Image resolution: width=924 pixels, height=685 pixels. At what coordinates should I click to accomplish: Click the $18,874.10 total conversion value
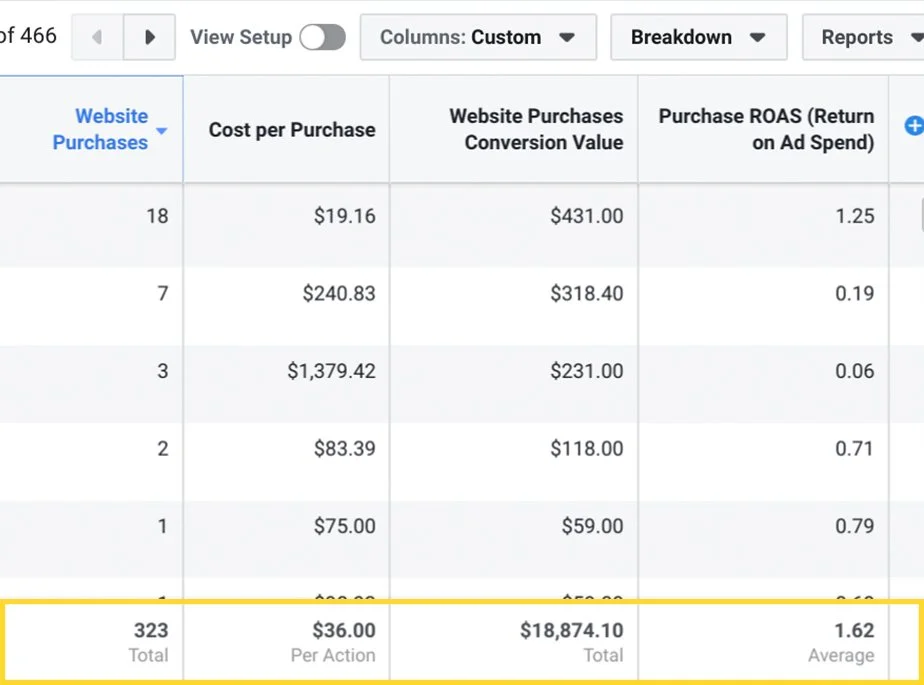click(x=571, y=631)
